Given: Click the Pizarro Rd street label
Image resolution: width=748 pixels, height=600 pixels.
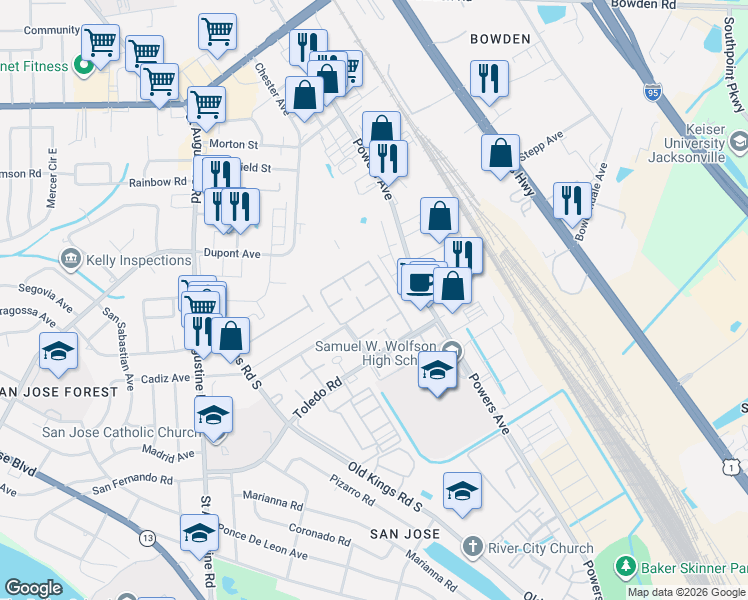Looking at the screenshot, I should [352, 490].
